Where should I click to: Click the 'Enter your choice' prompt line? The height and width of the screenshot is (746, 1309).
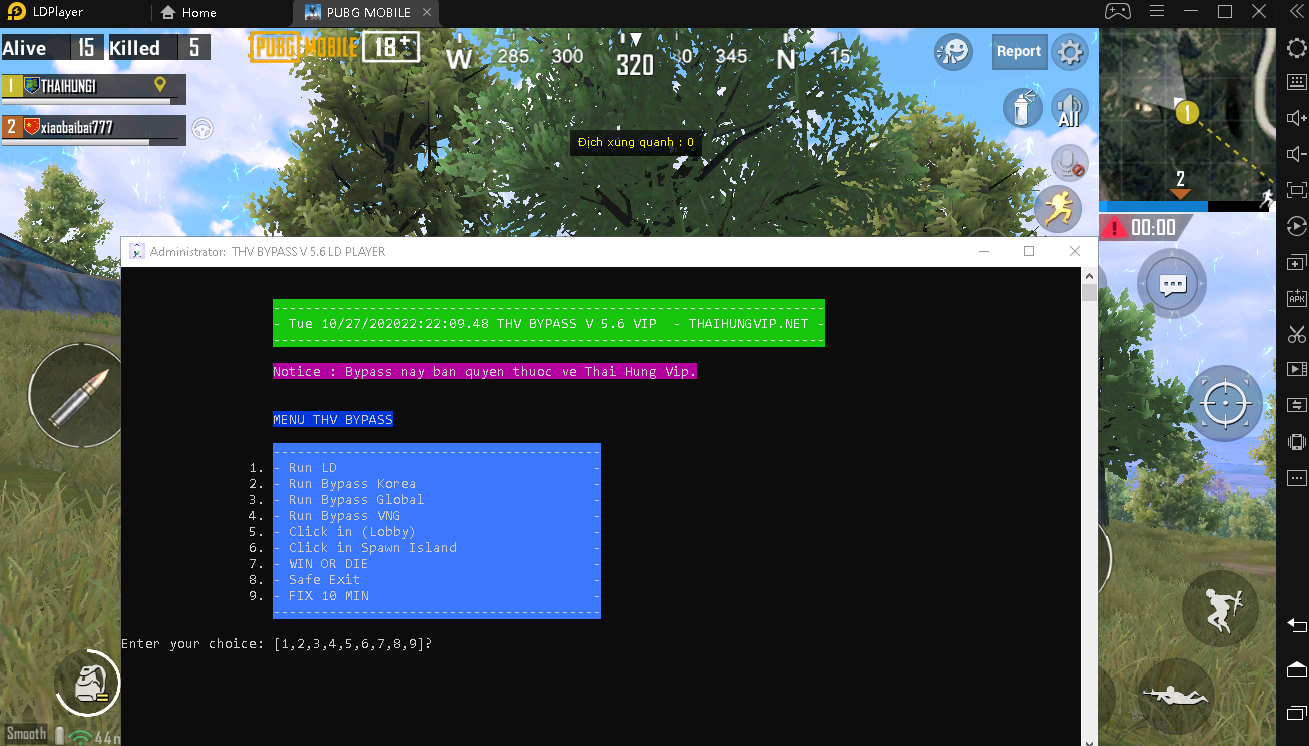277,644
